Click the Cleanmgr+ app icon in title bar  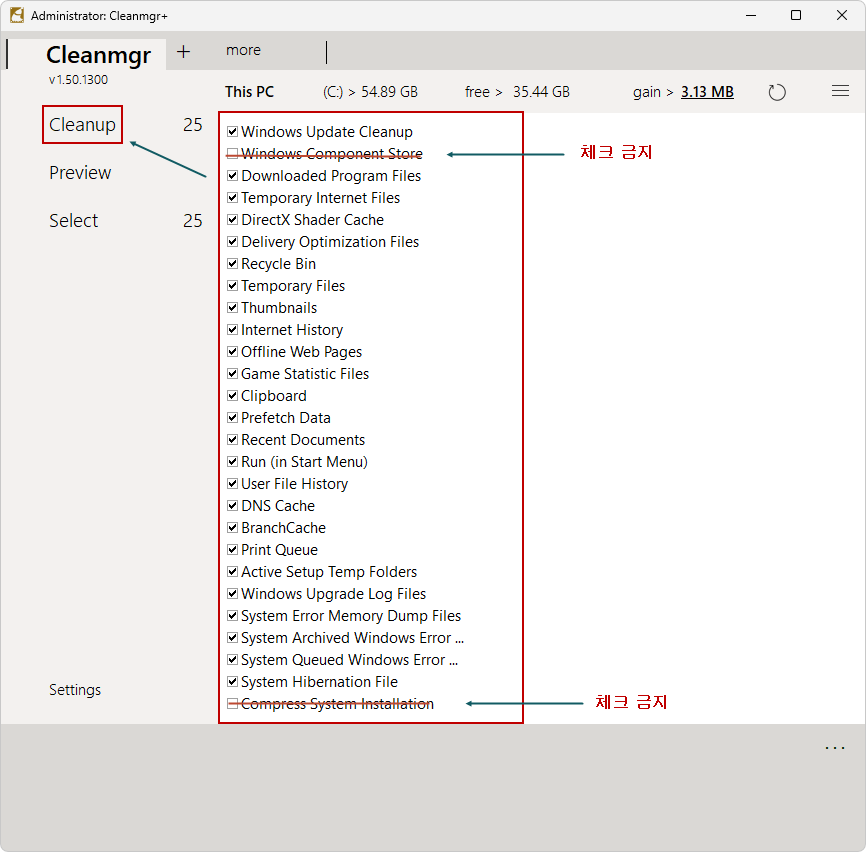click(17, 15)
